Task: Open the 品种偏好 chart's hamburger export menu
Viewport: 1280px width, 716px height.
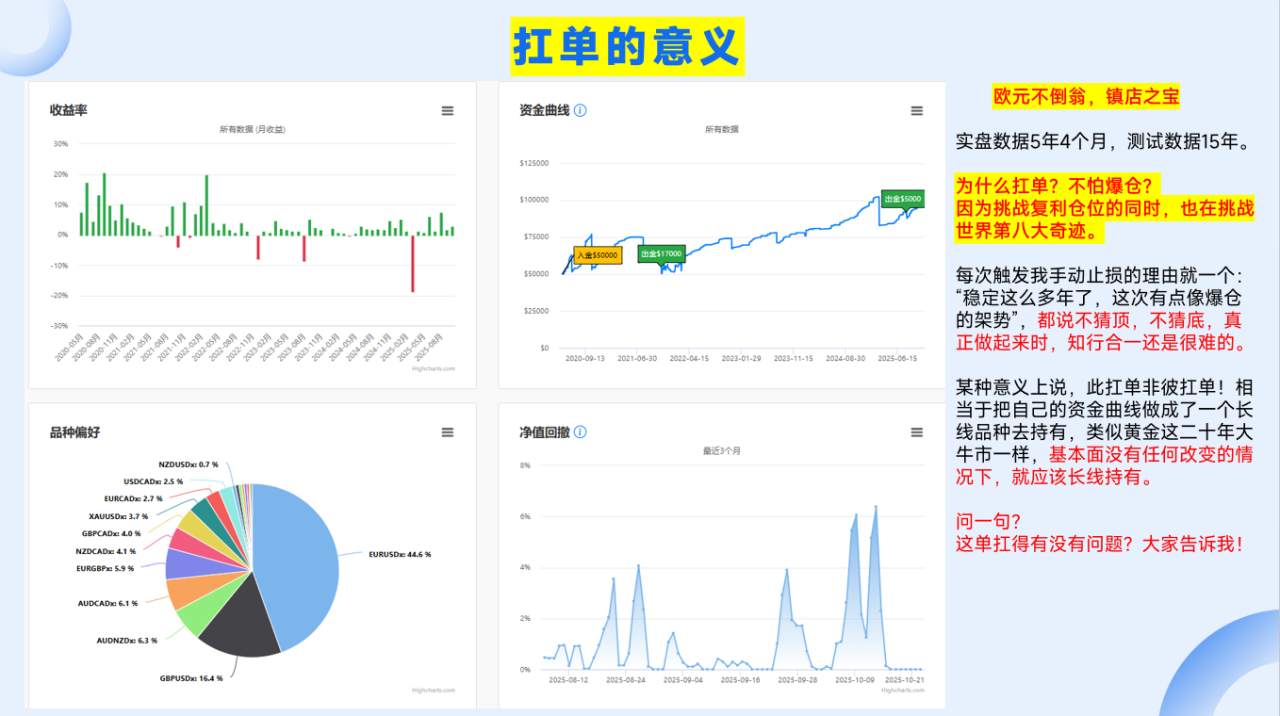Action: 447,432
